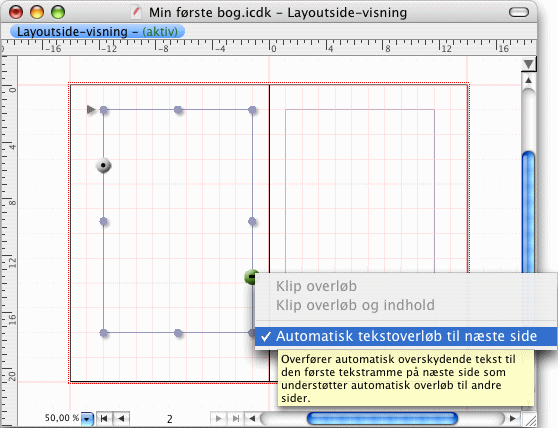Click the next page arrow in bottom bar

pos(219,418)
